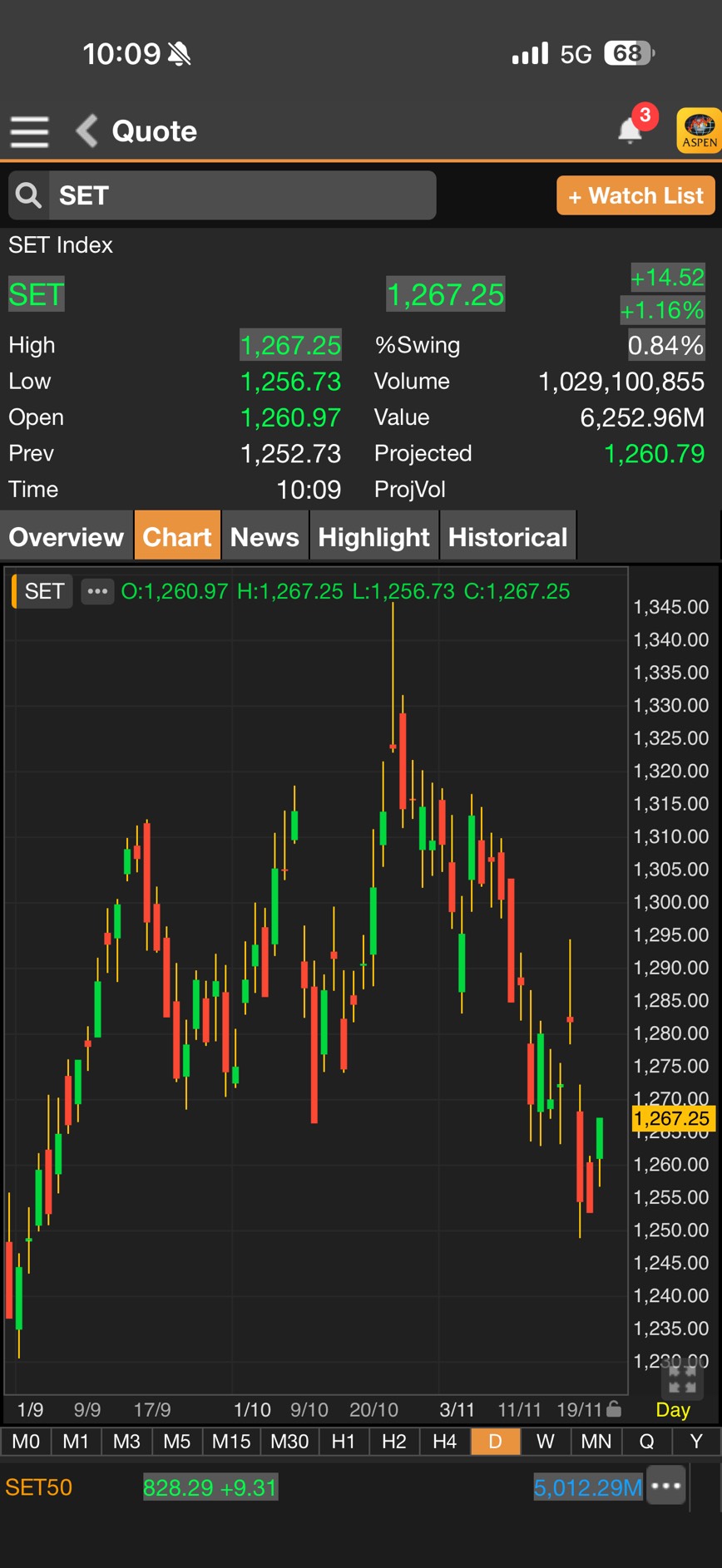Screen dimensions: 722x1568
Task: Tap the 1,267.25 price marker on axis
Action: pos(672,1119)
